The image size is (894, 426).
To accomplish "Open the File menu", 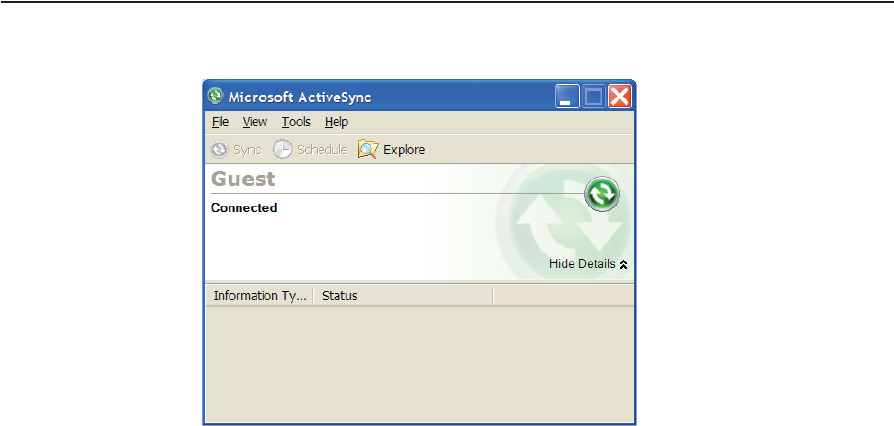I will click(x=220, y=122).
